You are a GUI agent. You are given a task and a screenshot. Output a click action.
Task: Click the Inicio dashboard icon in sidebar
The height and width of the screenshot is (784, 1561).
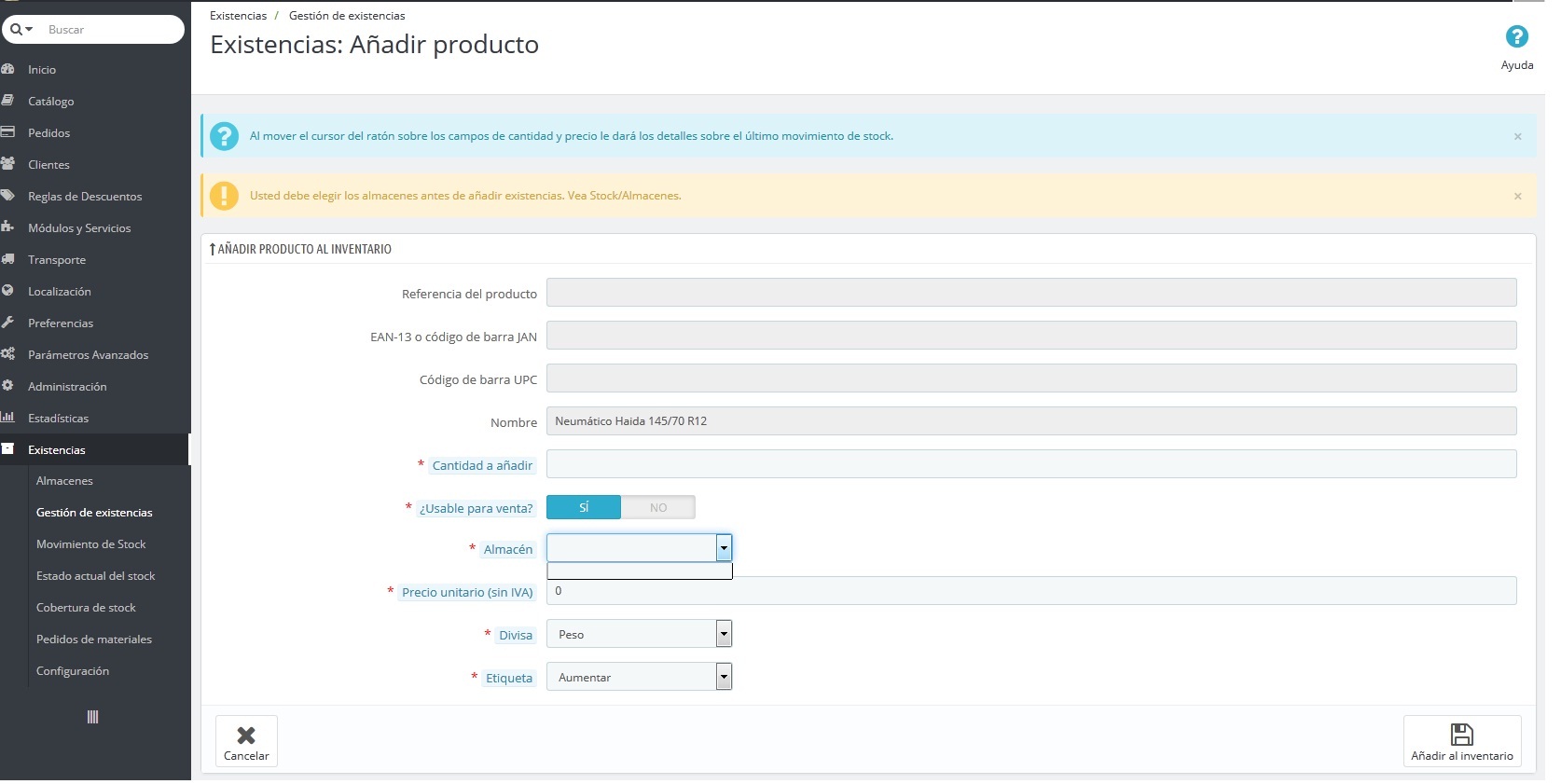[7, 69]
